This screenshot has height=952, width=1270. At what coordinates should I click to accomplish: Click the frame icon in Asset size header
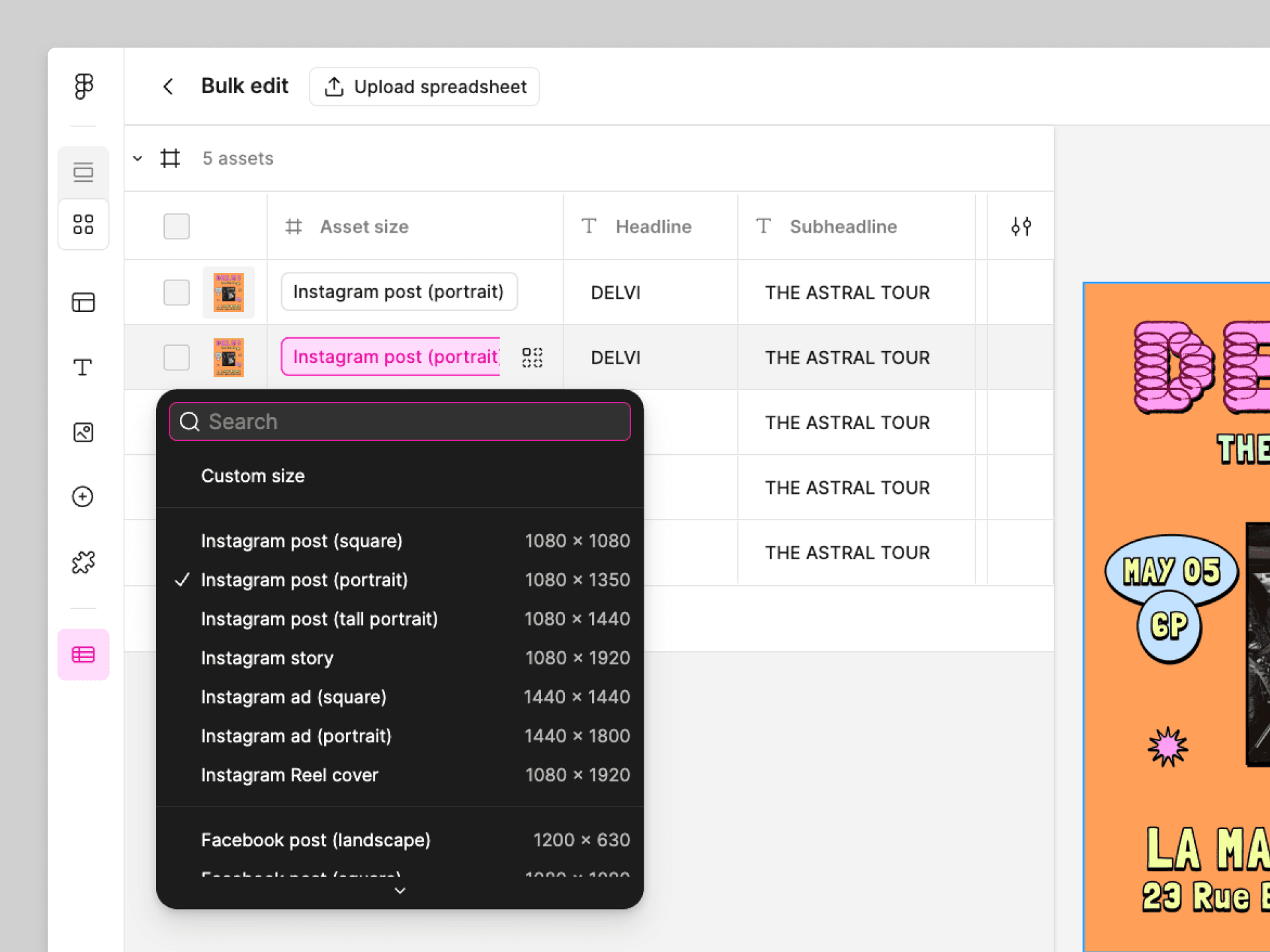click(x=294, y=227)
